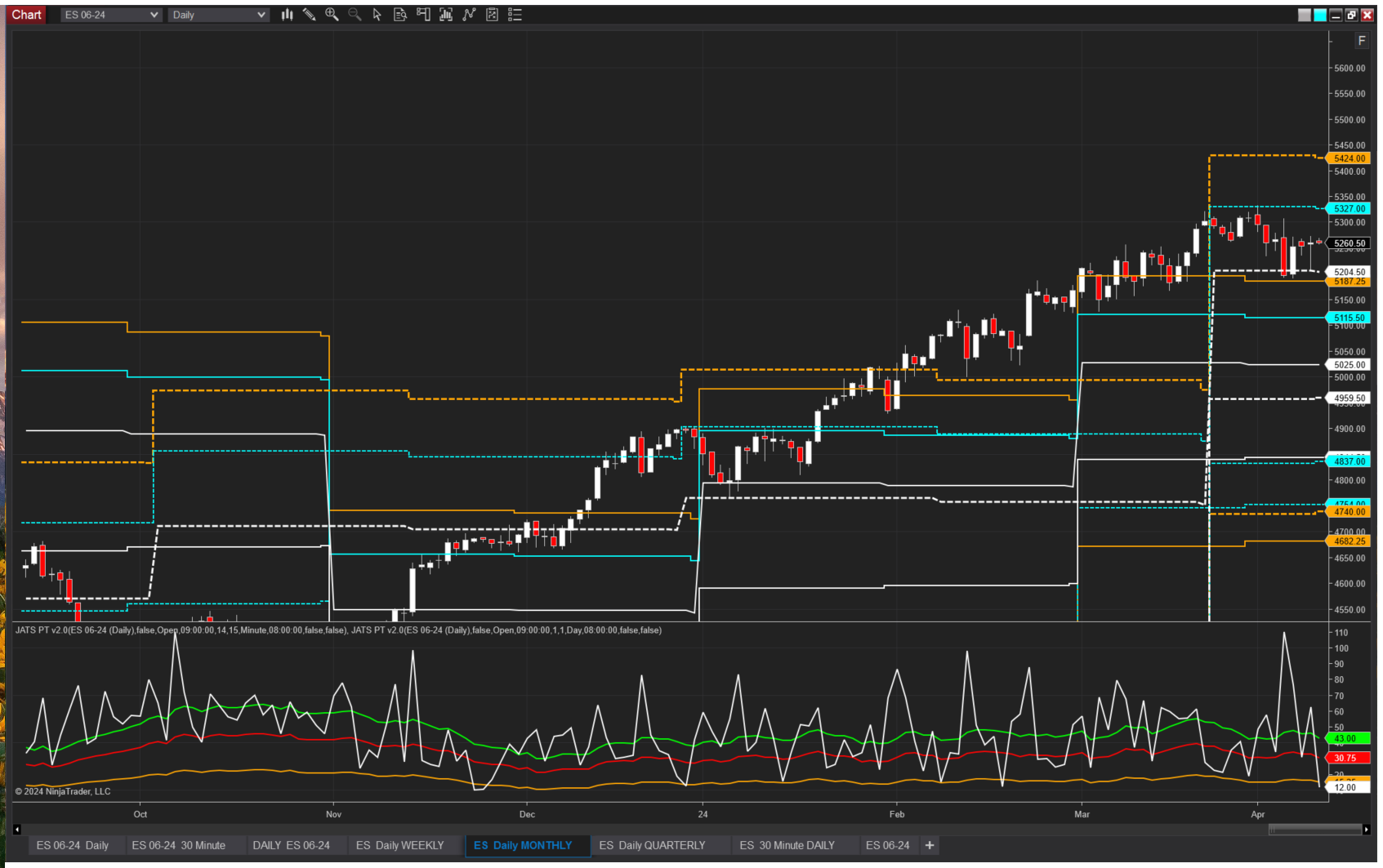Activate the cursor pointer tool
Screen dimensions: 1383x868
pos(377,14)
